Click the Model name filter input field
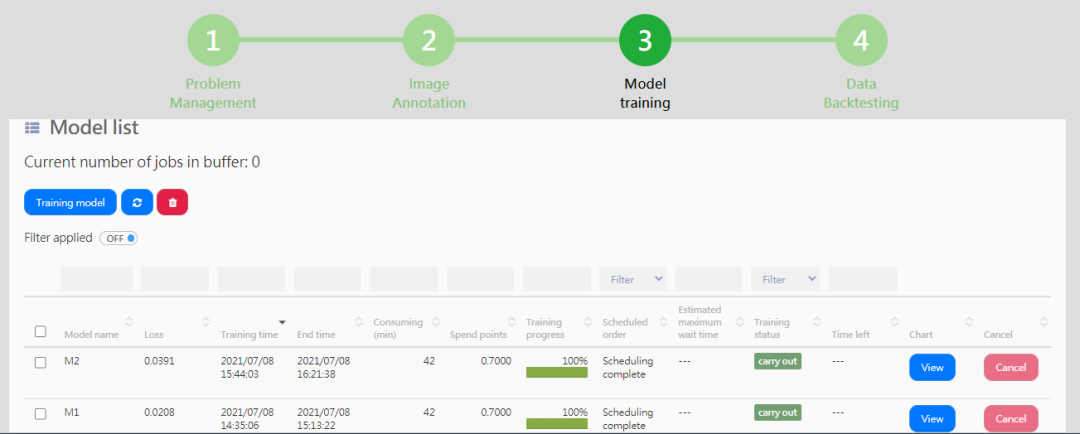Viewport: 1080px width, 434px height. click(96, 279)
